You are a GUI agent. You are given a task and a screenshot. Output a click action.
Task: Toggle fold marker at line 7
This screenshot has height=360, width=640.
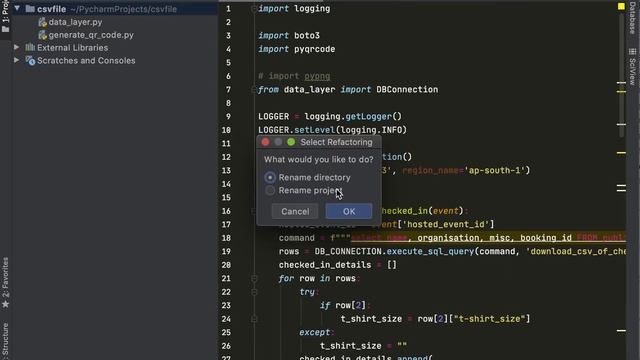(254, 89)
